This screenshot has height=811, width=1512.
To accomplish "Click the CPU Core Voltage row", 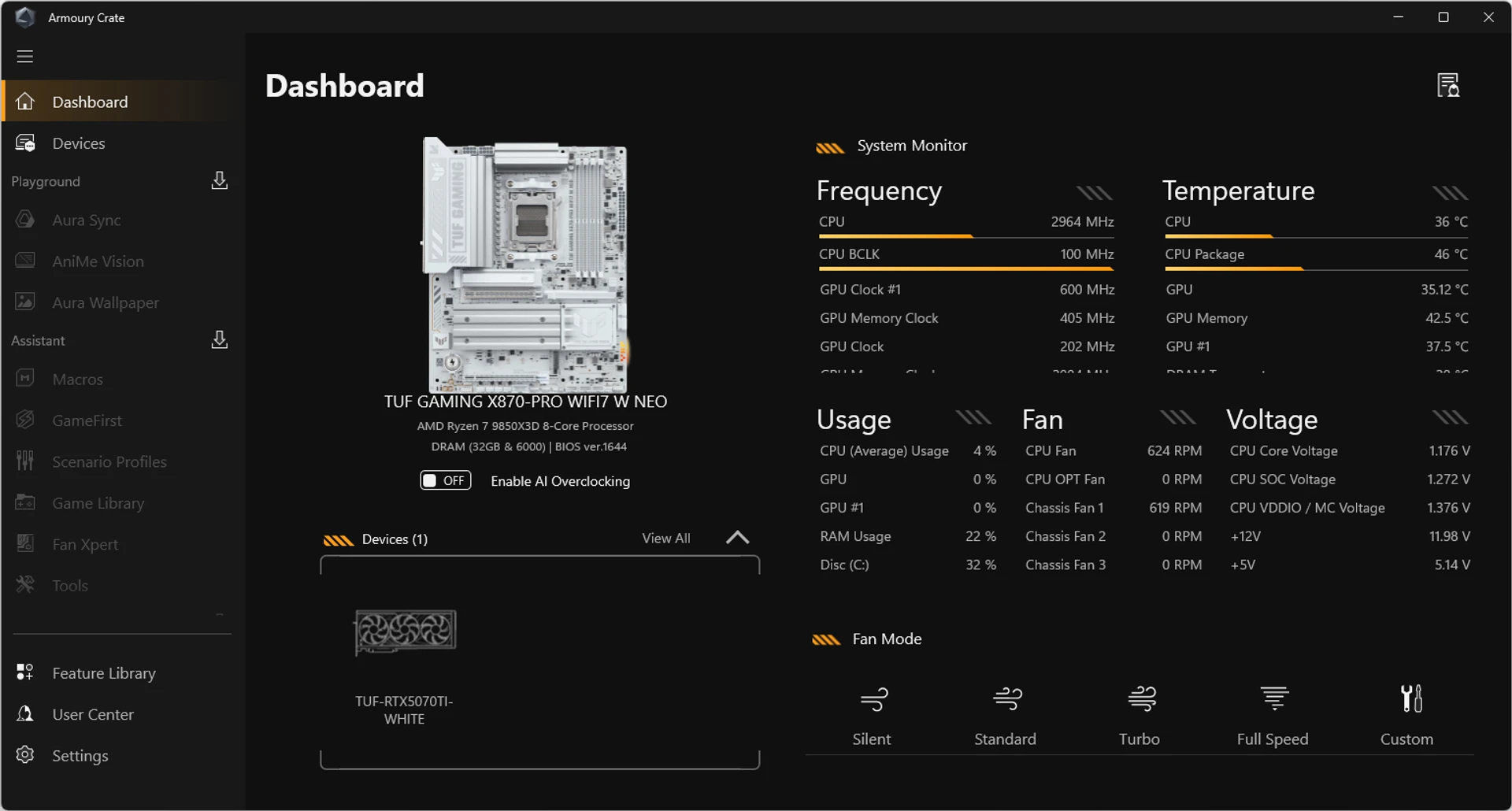I will tap(1350, 451).
